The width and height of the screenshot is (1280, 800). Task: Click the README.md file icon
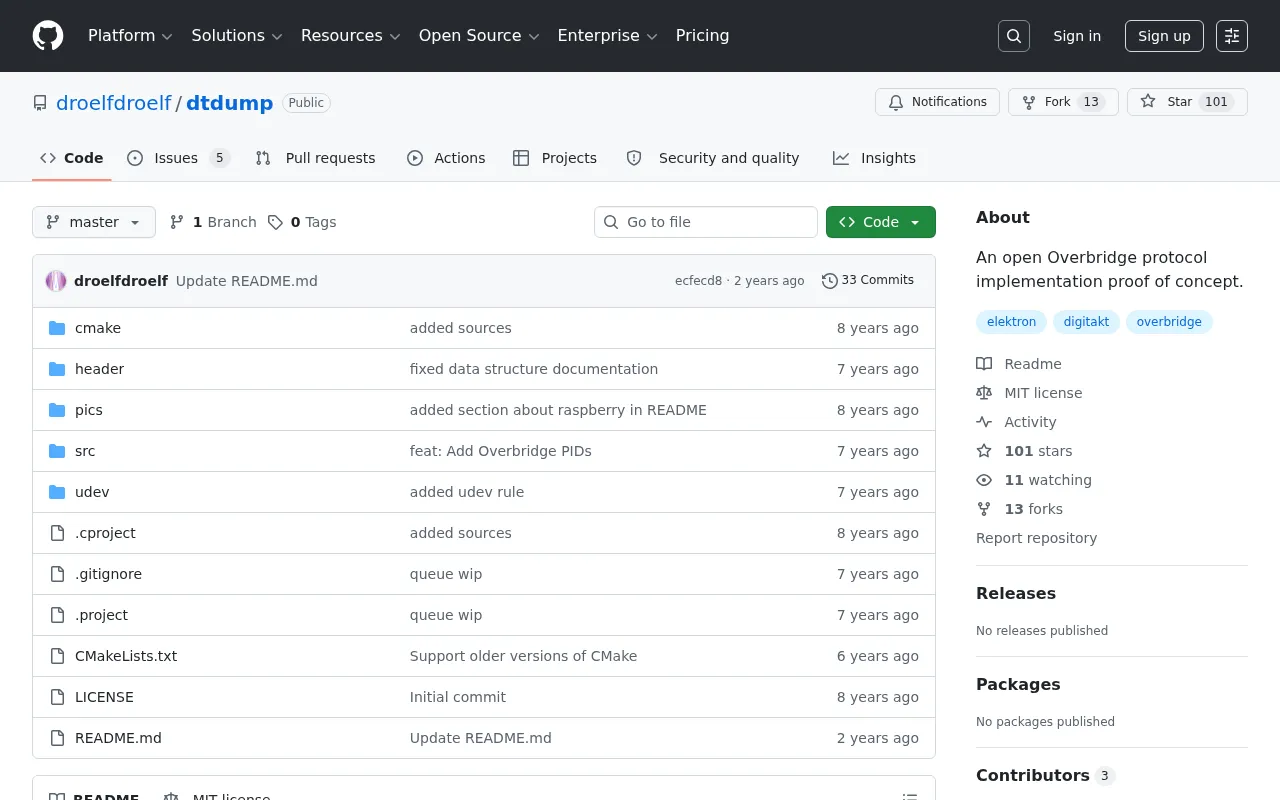[x=57, y=738]
